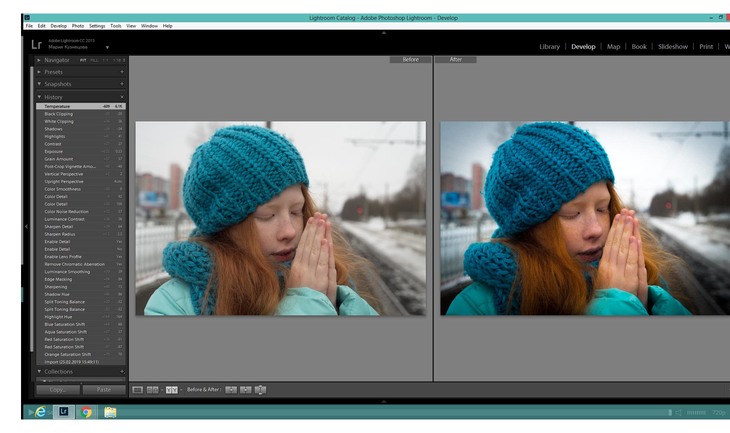Open the Window menu
The width and height of the screenshot is (730, 433).
[x=149, y=26]
